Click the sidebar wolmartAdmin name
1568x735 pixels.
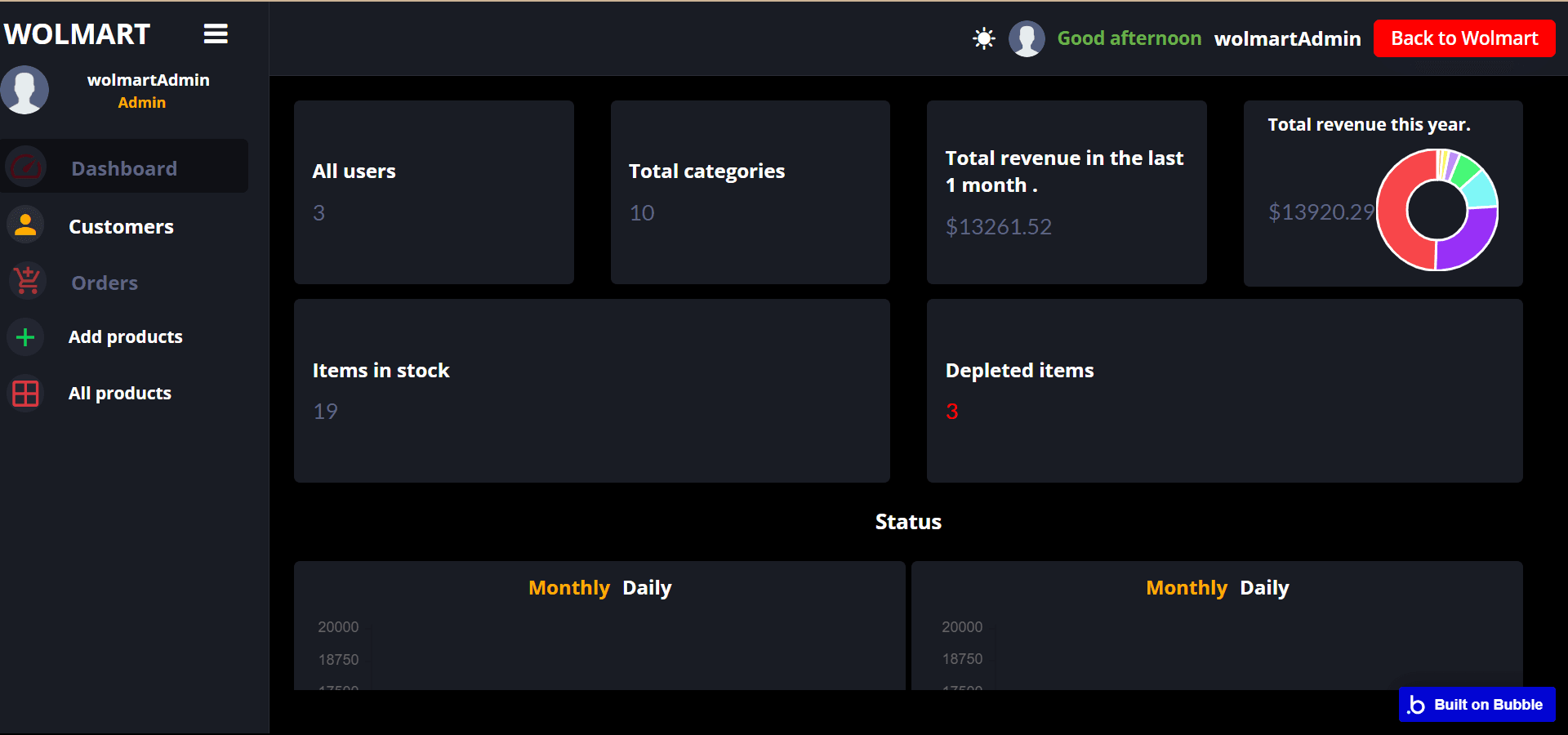pyautogui.click(x=149, y=80)
